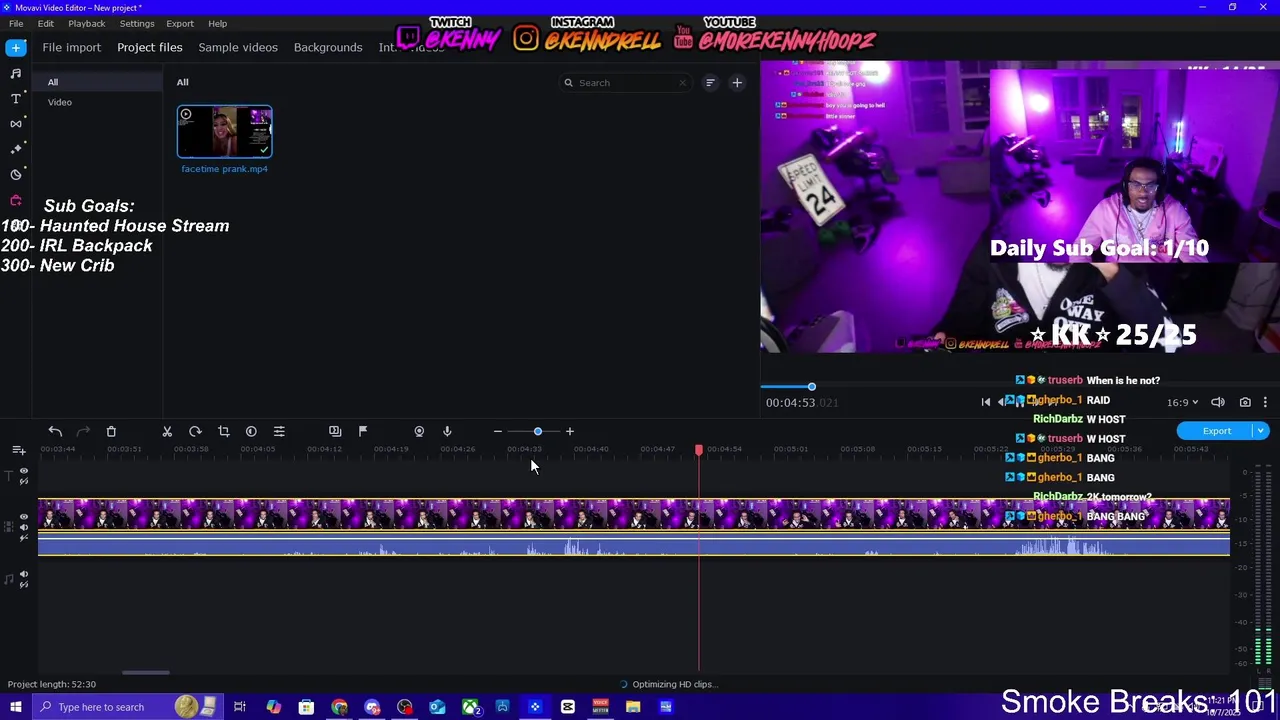Screen dimensions: 1280x720
Task: Switch to the Sample videos tab
Action: [x=238, y=47]
